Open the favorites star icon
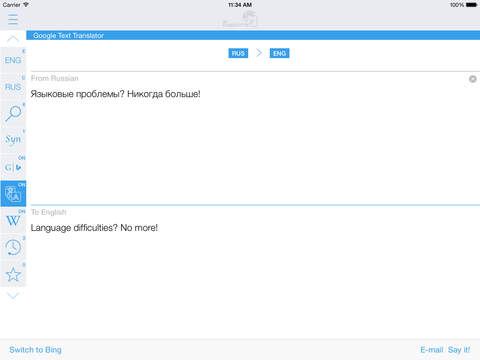This screenshot has width=480, height=360. pos(13,274)
